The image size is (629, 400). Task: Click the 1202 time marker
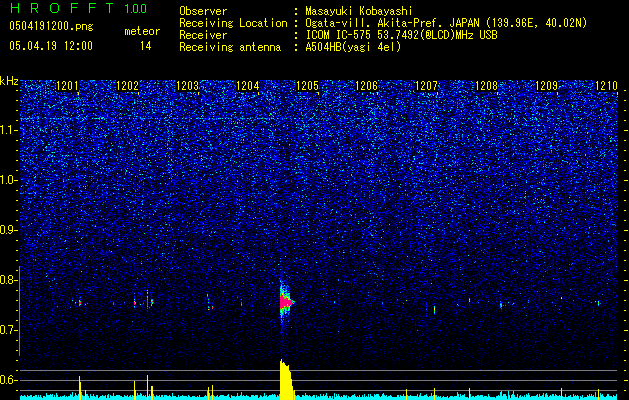tap(127, 86)
